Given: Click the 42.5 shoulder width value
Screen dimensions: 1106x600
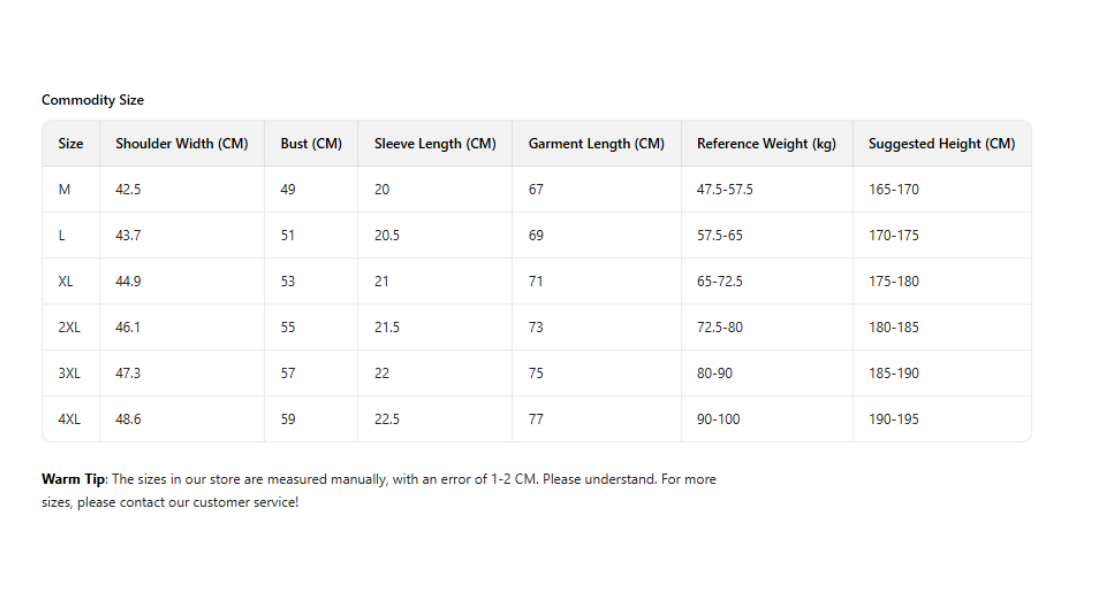Looking at the screenshot, I should [128, 190].
